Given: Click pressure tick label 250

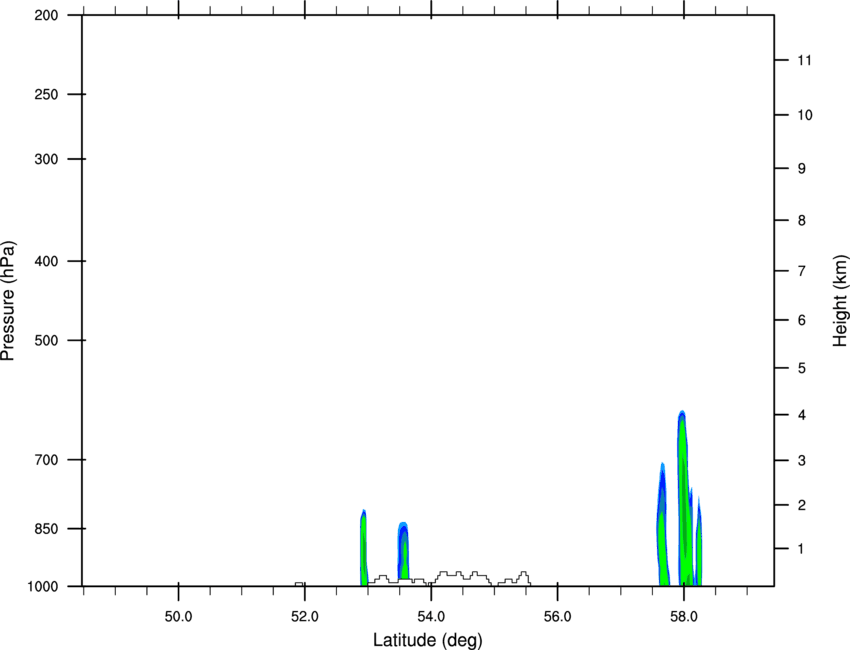Looking at the screenshot, I should pyautogui.click(x=46, y=94).
